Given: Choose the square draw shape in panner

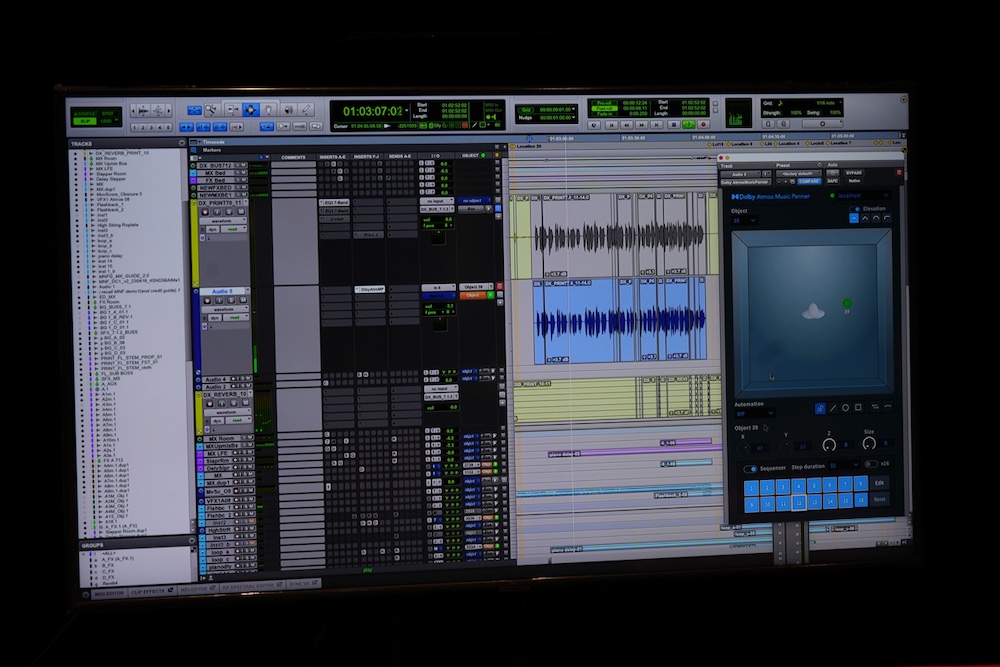Looking at the screenshot, I should coord(859,407).
